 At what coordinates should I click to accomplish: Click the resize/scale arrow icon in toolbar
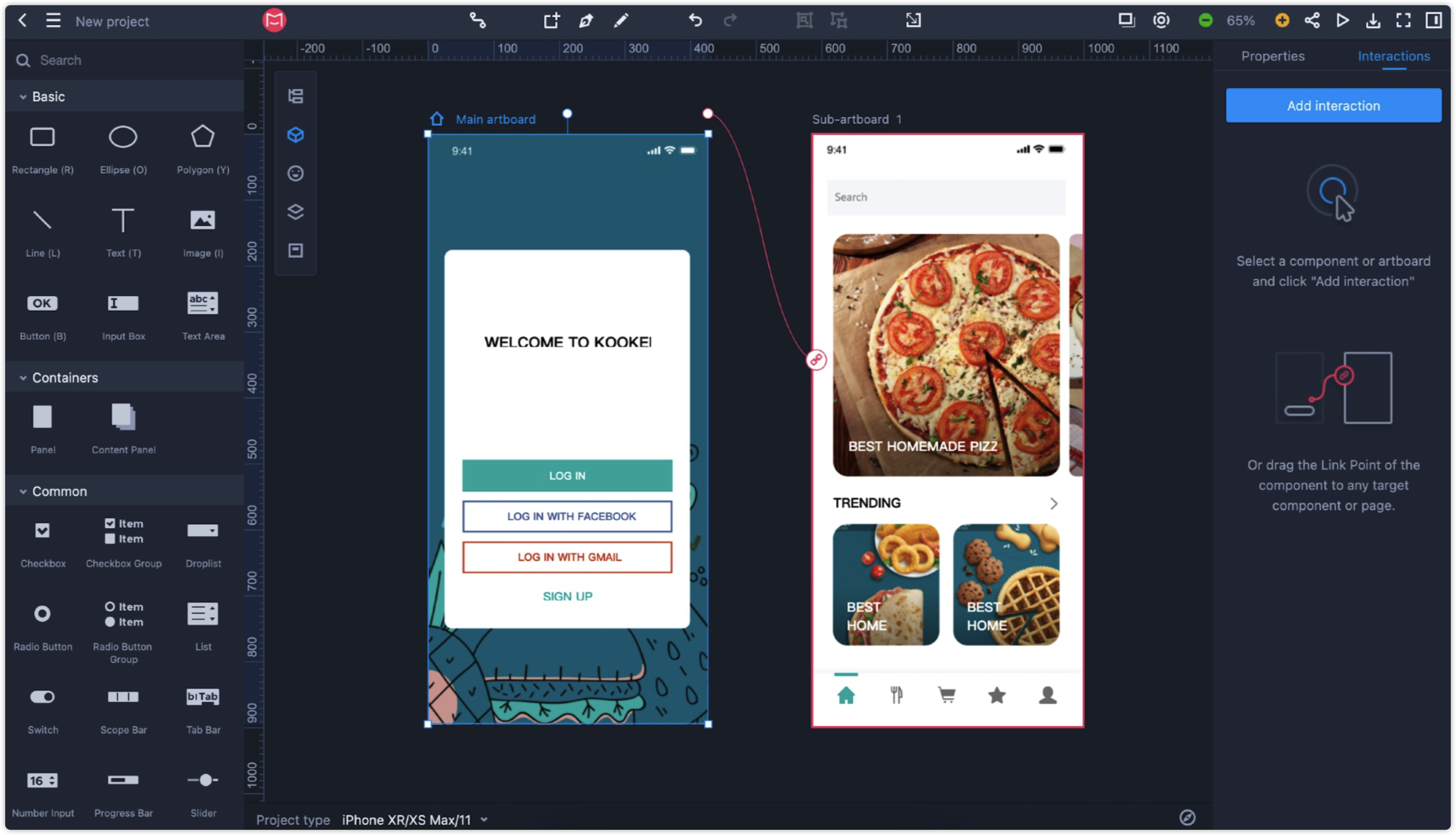913,21
